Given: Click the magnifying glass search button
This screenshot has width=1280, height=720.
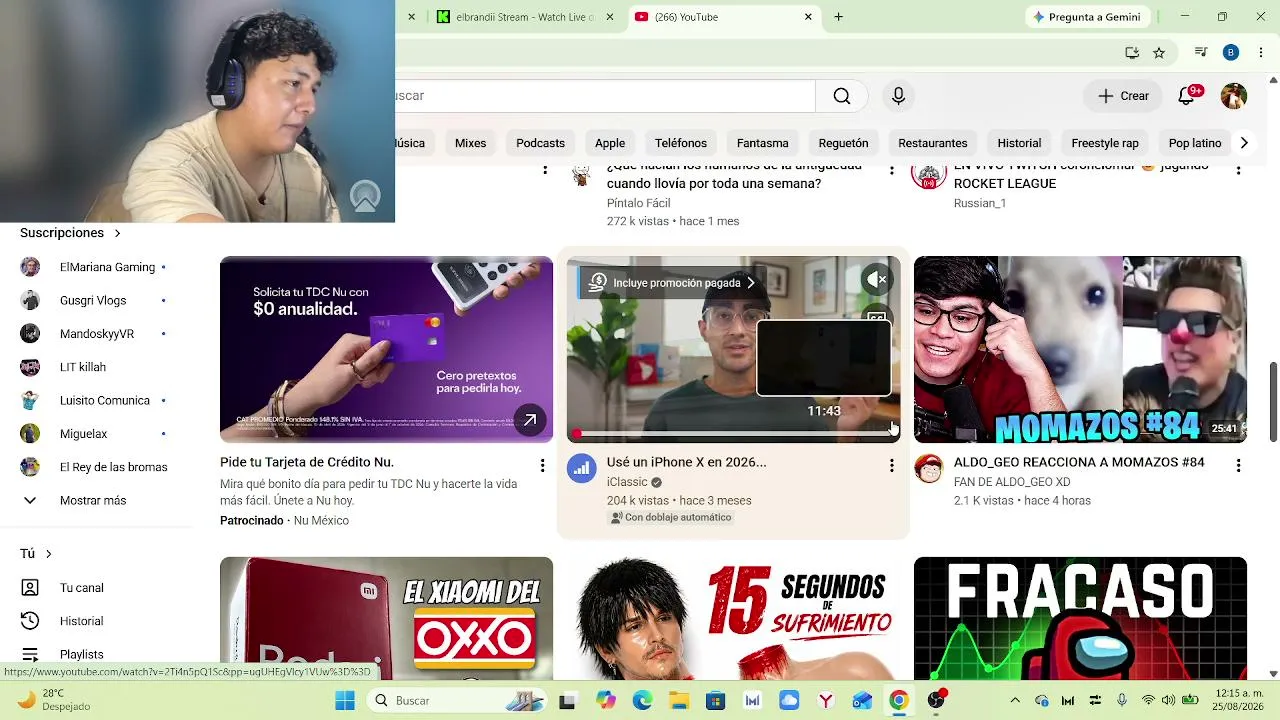Looking at the screenshot, I should point(842,96).
